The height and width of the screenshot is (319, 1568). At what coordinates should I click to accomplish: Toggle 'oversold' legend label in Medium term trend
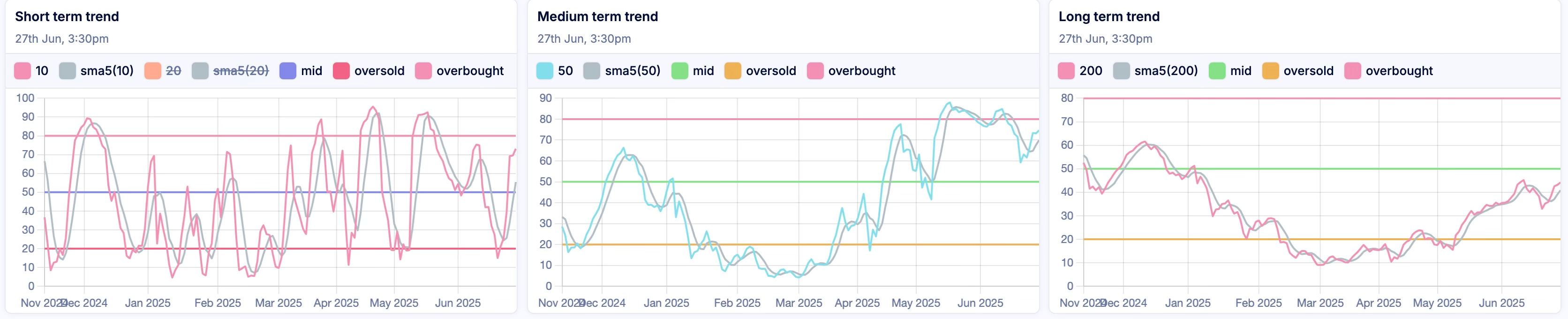click(x=771, y=71)
